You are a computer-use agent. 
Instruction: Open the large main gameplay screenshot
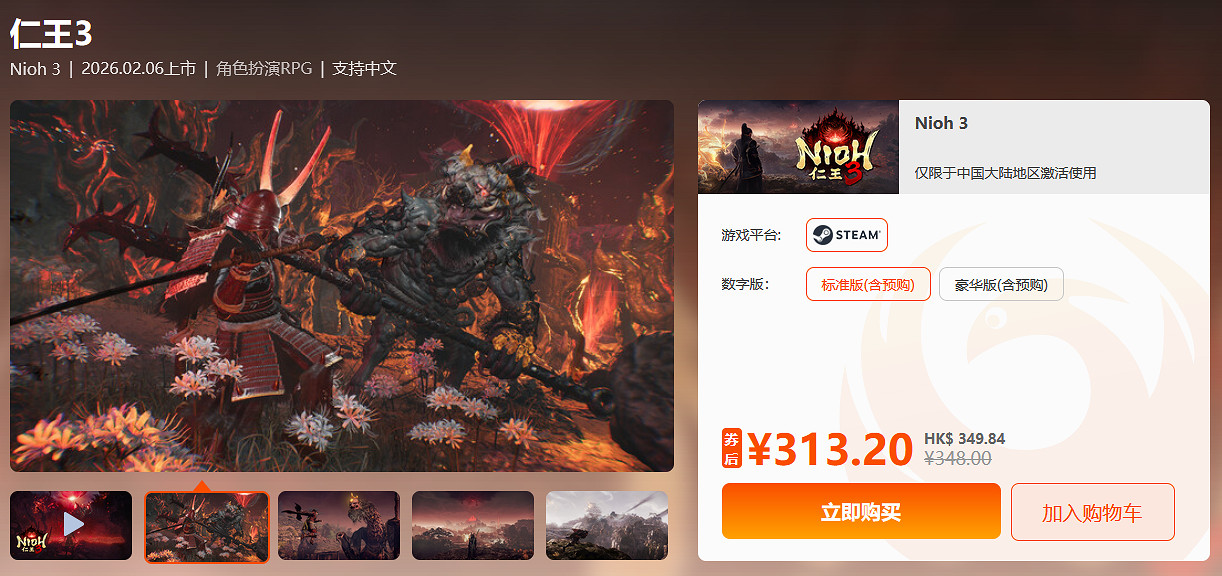(342, 285)
